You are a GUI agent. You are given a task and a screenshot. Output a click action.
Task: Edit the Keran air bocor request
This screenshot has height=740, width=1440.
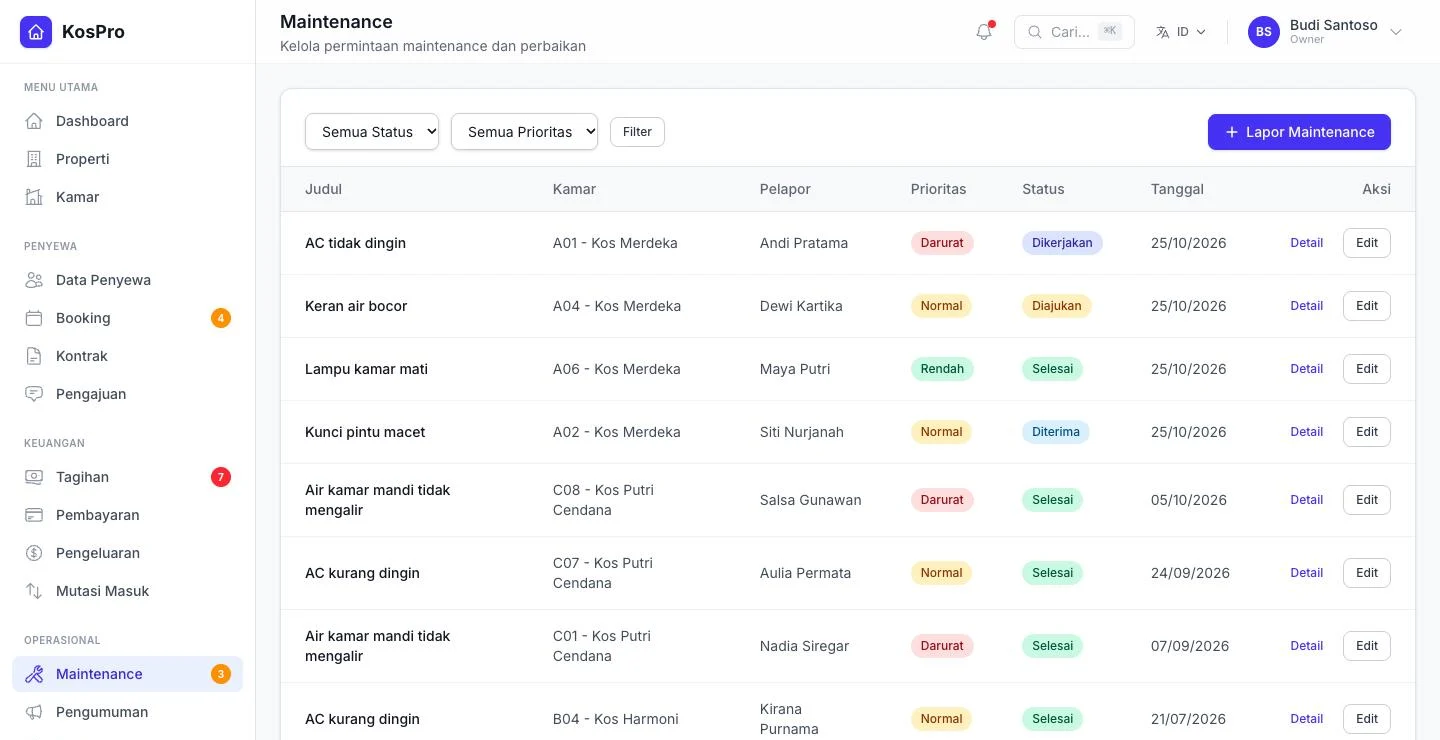[x=1367, y=306]
